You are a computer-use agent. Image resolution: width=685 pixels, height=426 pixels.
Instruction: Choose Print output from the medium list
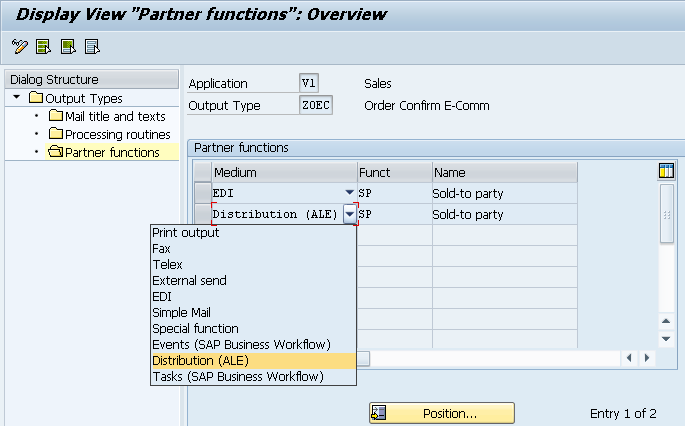pos(185,233)
